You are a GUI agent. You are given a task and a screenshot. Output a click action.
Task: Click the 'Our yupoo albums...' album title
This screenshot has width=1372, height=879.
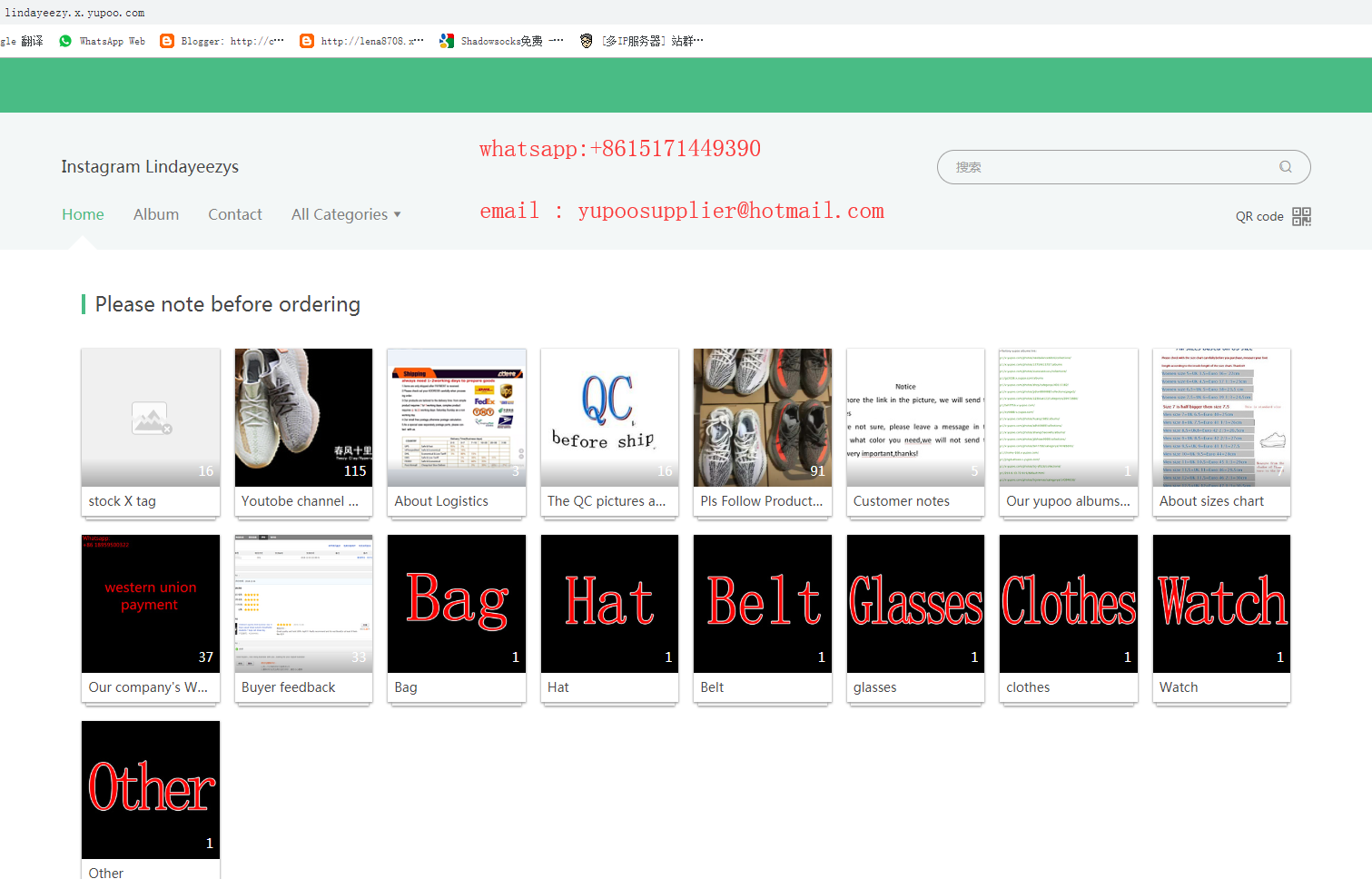pyautogui.click(x=1068, y=501)
